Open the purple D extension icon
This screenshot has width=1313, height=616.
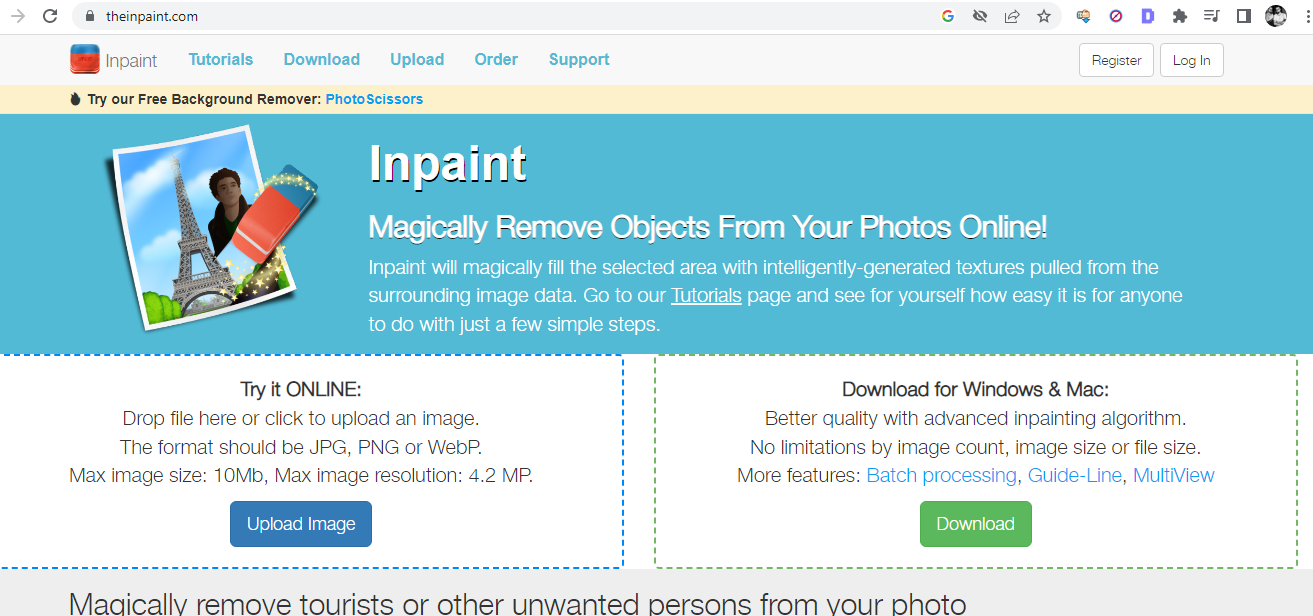[1148, 16]
